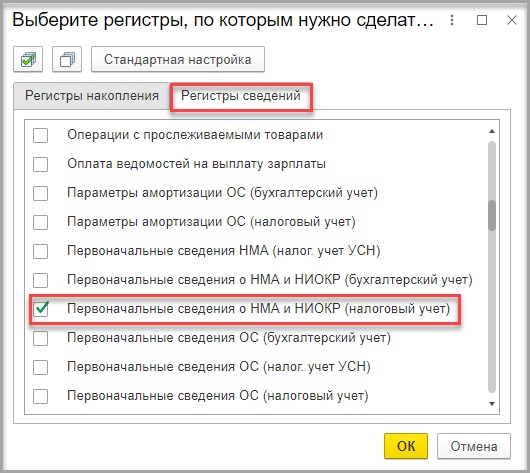
Task: Confirm selection with the yellow ОК button
Action: tap(406, 446)
